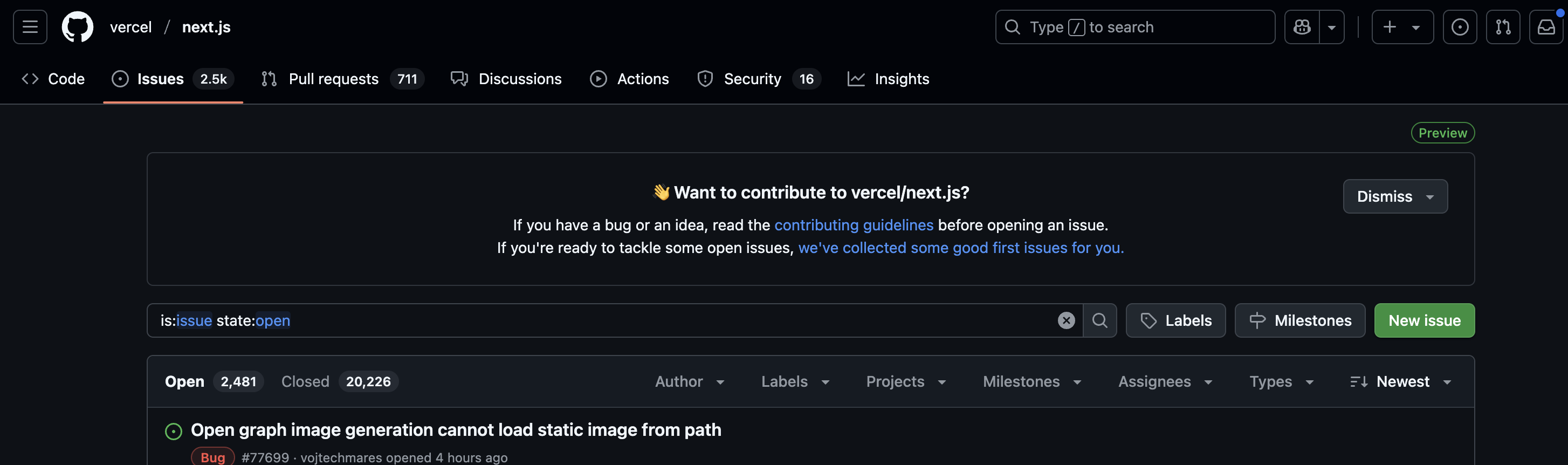Viewport: 1568px width, 465px height.
Task: Open the vercel owner link
Action: coord(131,28)
